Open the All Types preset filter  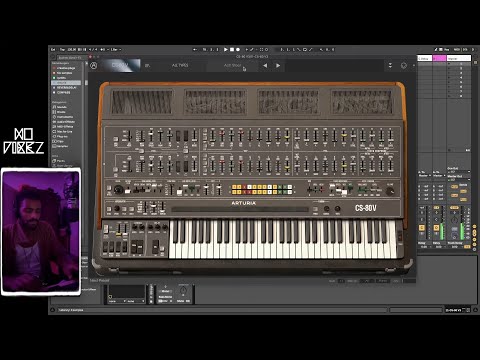point(180,66)
